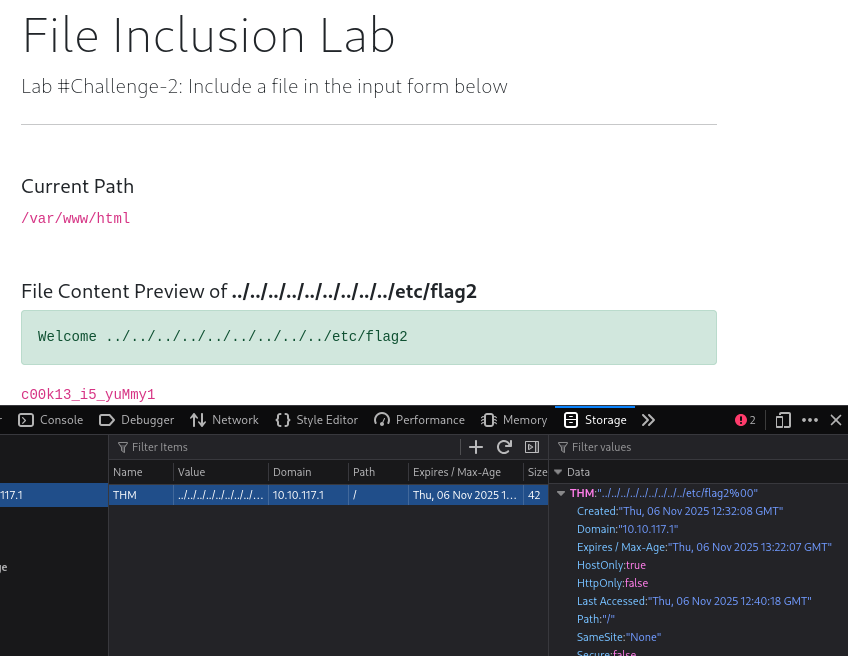Collapse the THM cookie entry arrow
The height and width of the screenshot is (656, 848).
point(561,493)
